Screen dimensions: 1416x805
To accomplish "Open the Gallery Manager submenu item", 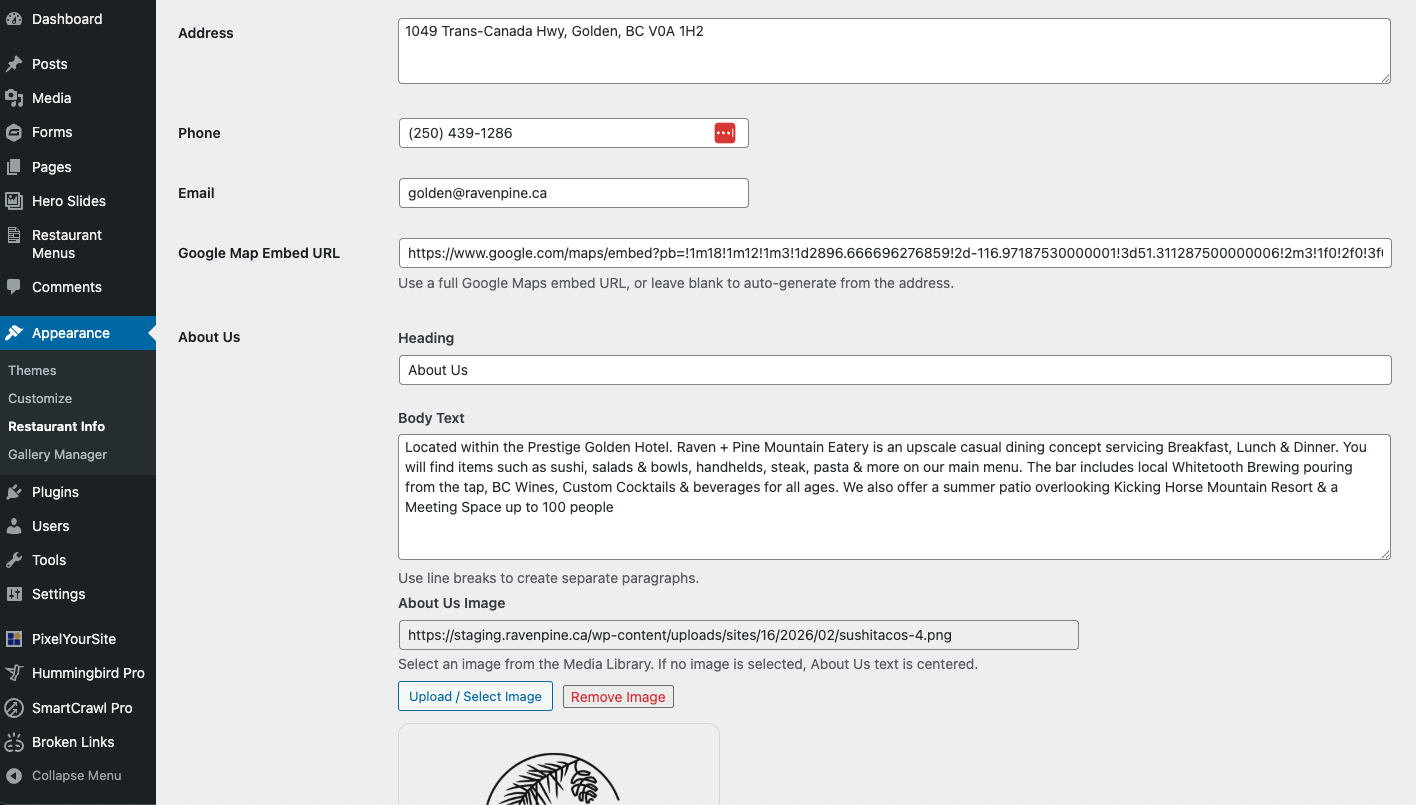I will [x=57, y=454].
